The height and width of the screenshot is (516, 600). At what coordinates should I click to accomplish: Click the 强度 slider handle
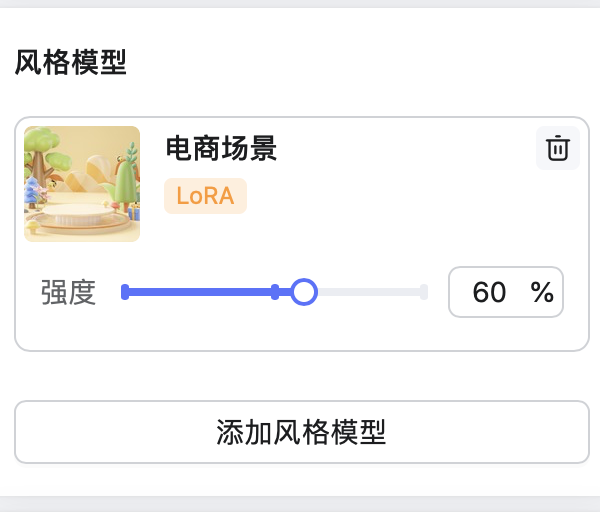[x=304, y=292]
